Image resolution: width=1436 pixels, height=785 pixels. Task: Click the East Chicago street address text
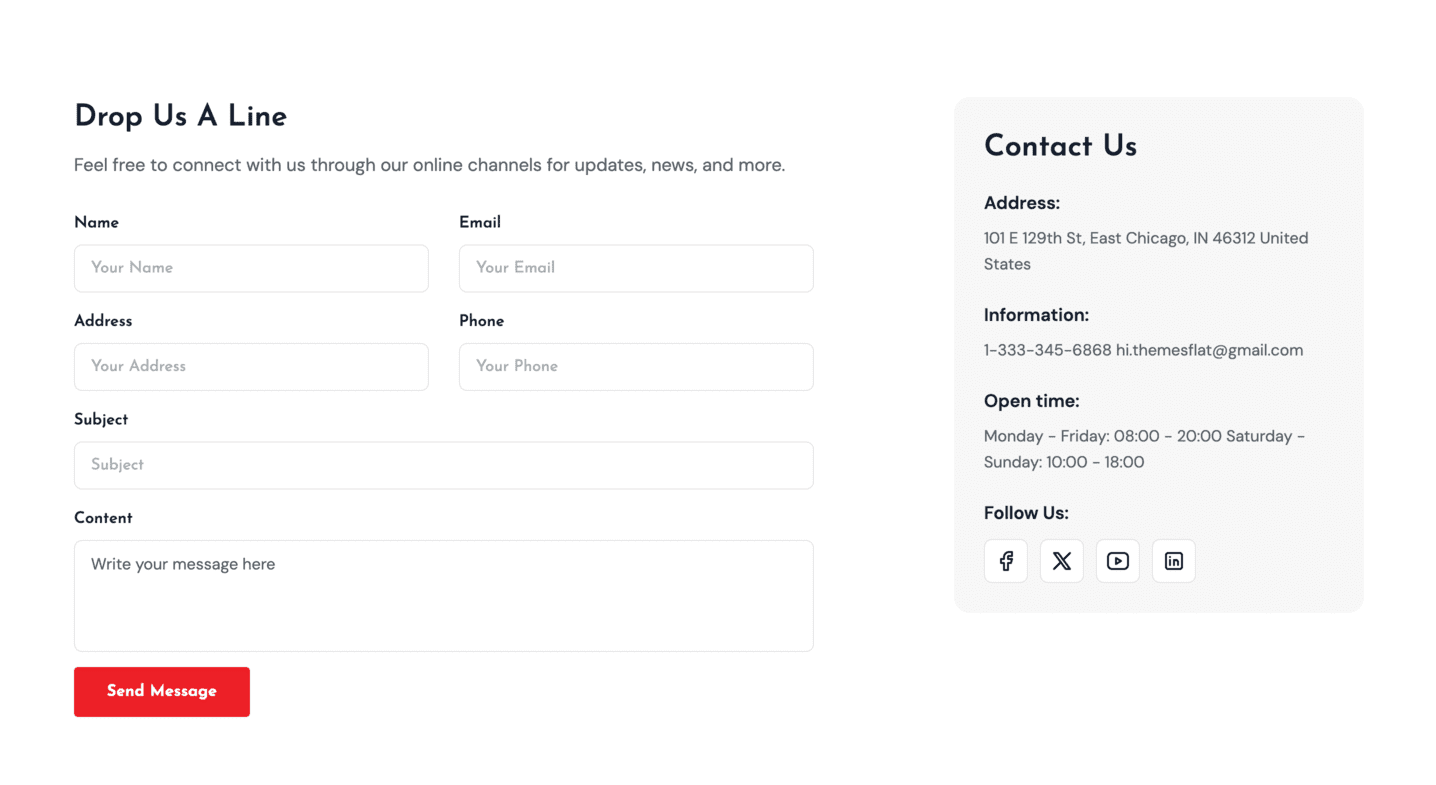point(1145,239)
